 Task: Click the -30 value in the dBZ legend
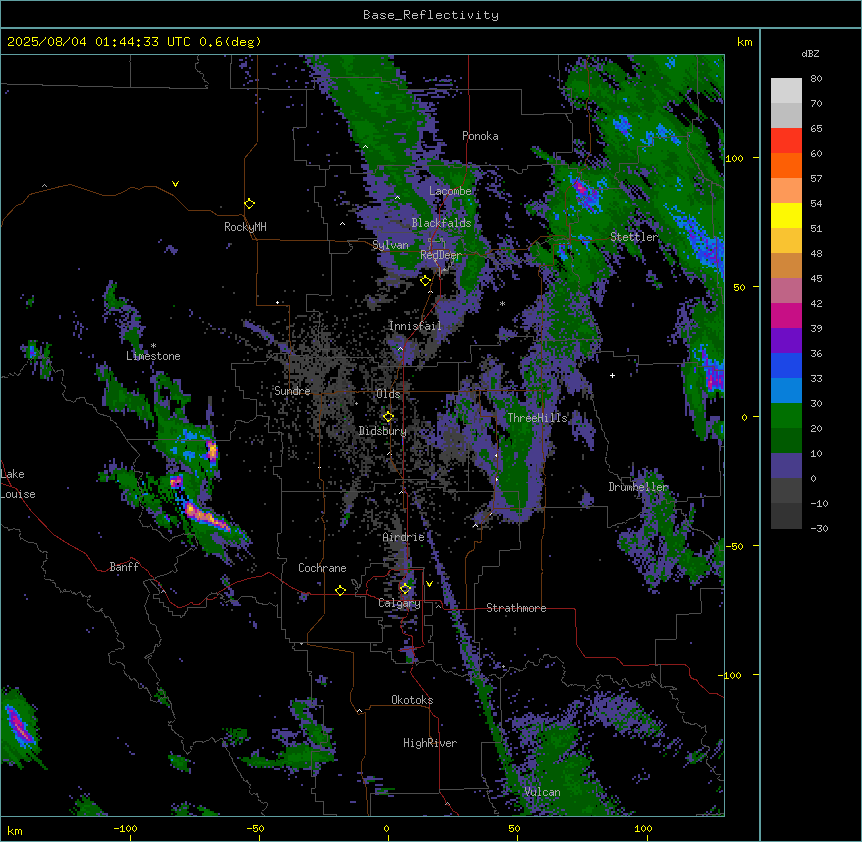[819, 528]
